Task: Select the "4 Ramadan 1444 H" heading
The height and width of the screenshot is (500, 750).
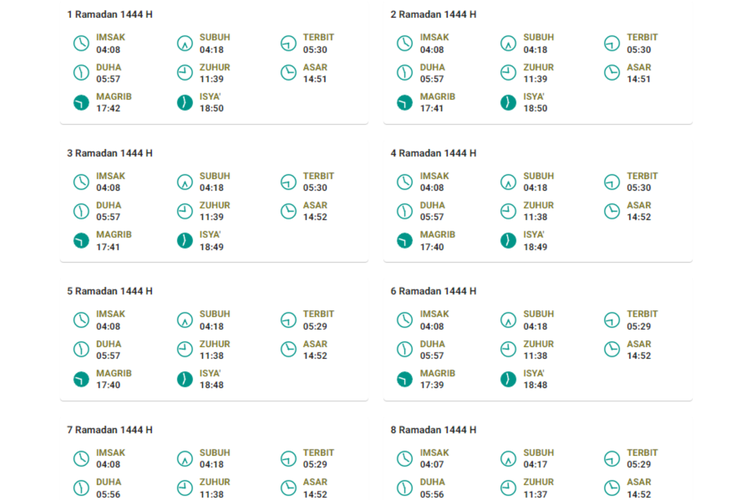Action: click(x=433, y=153)
